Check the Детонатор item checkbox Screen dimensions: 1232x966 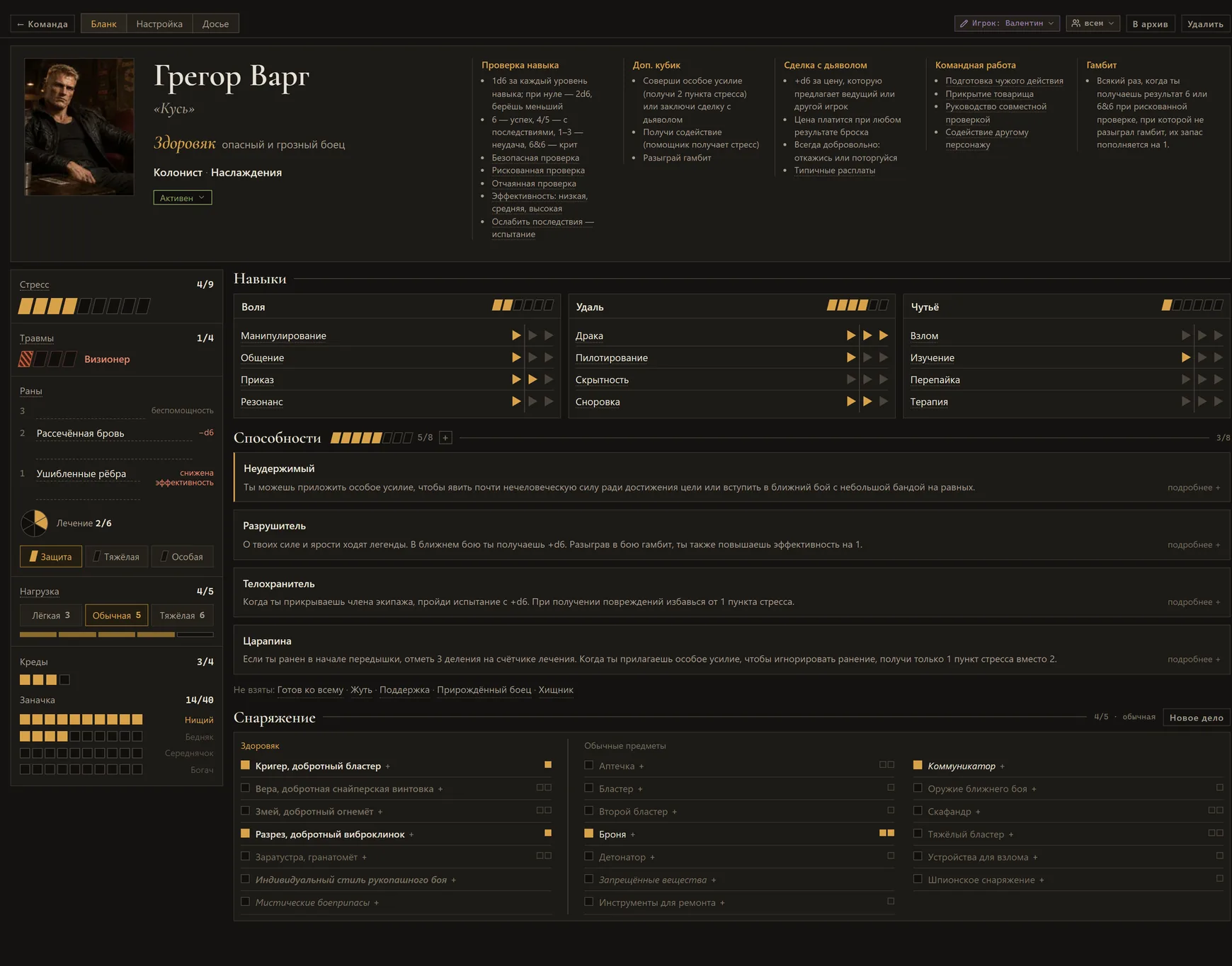point(588,856)
